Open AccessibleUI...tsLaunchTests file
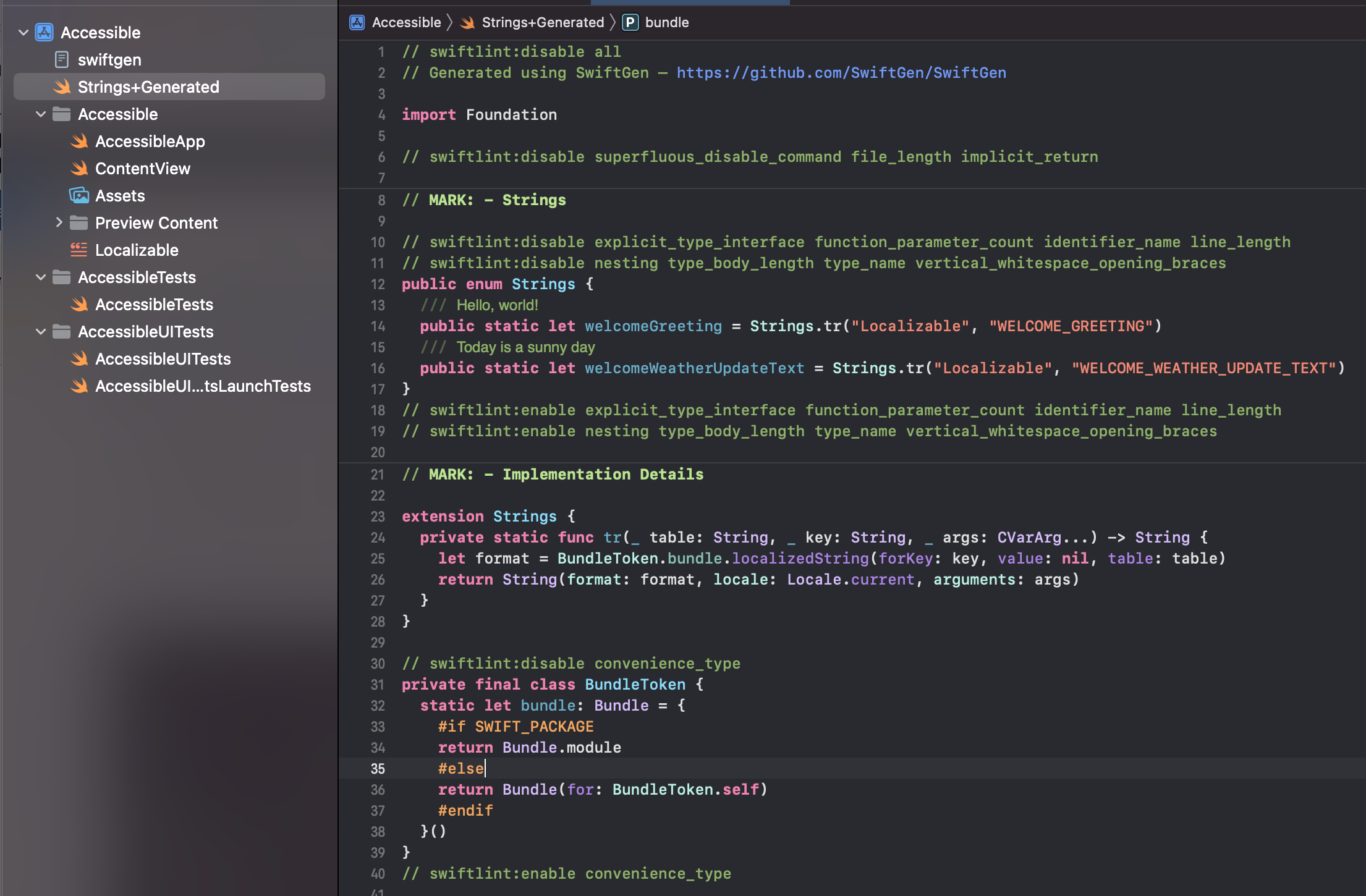 tap(203, 386)
